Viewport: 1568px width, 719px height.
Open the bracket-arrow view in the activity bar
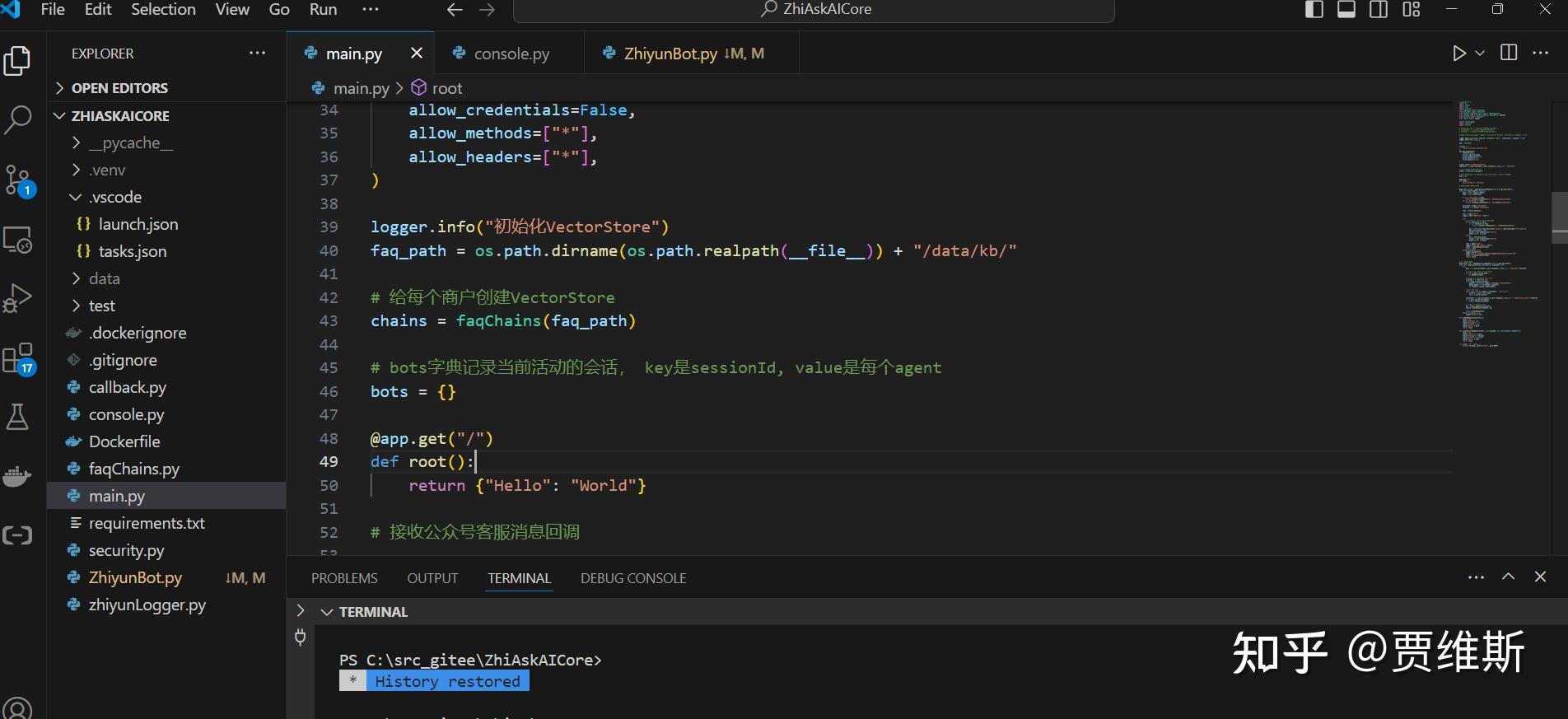[17, 535]
